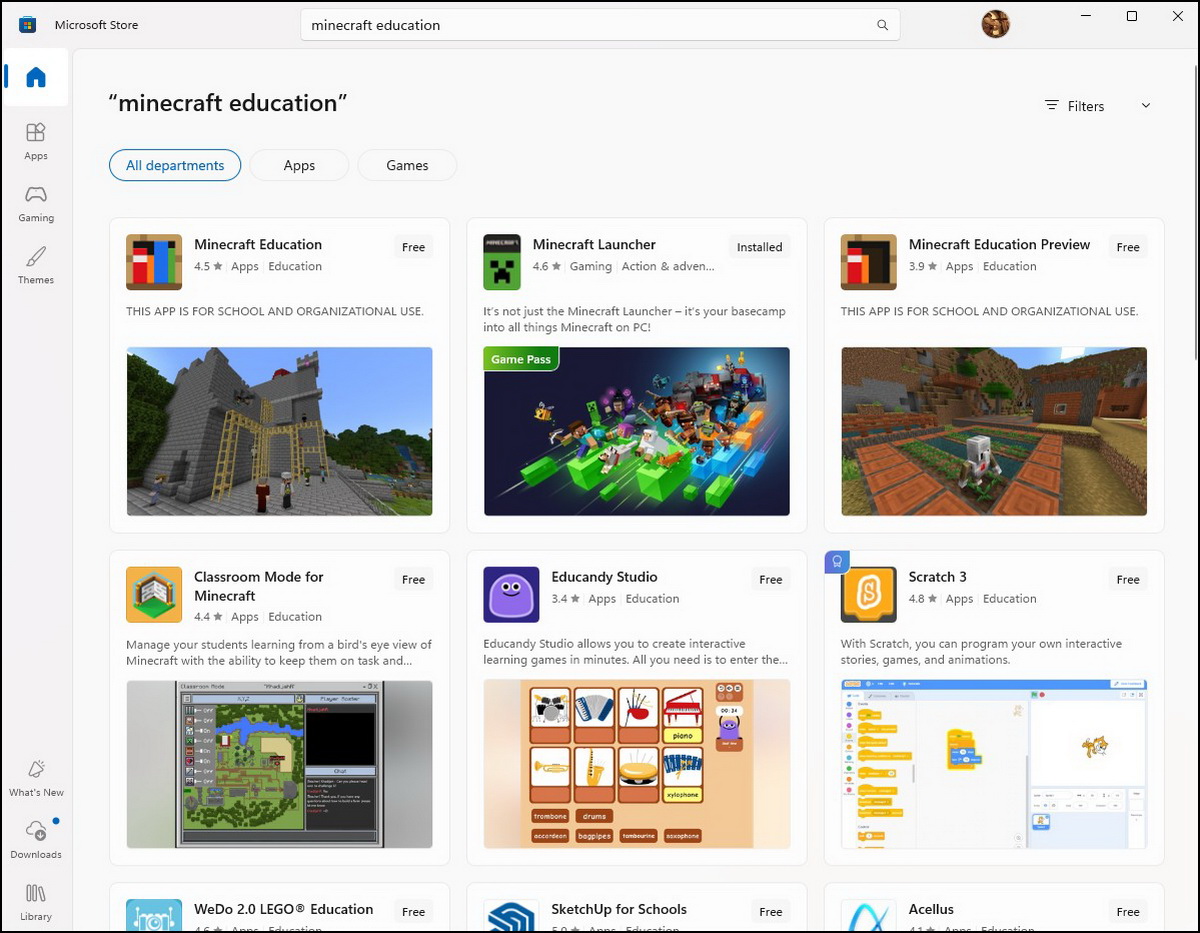The image size is (1200, 933).
Task: Click Free button on Acellus
Action: pos(1128,912)
